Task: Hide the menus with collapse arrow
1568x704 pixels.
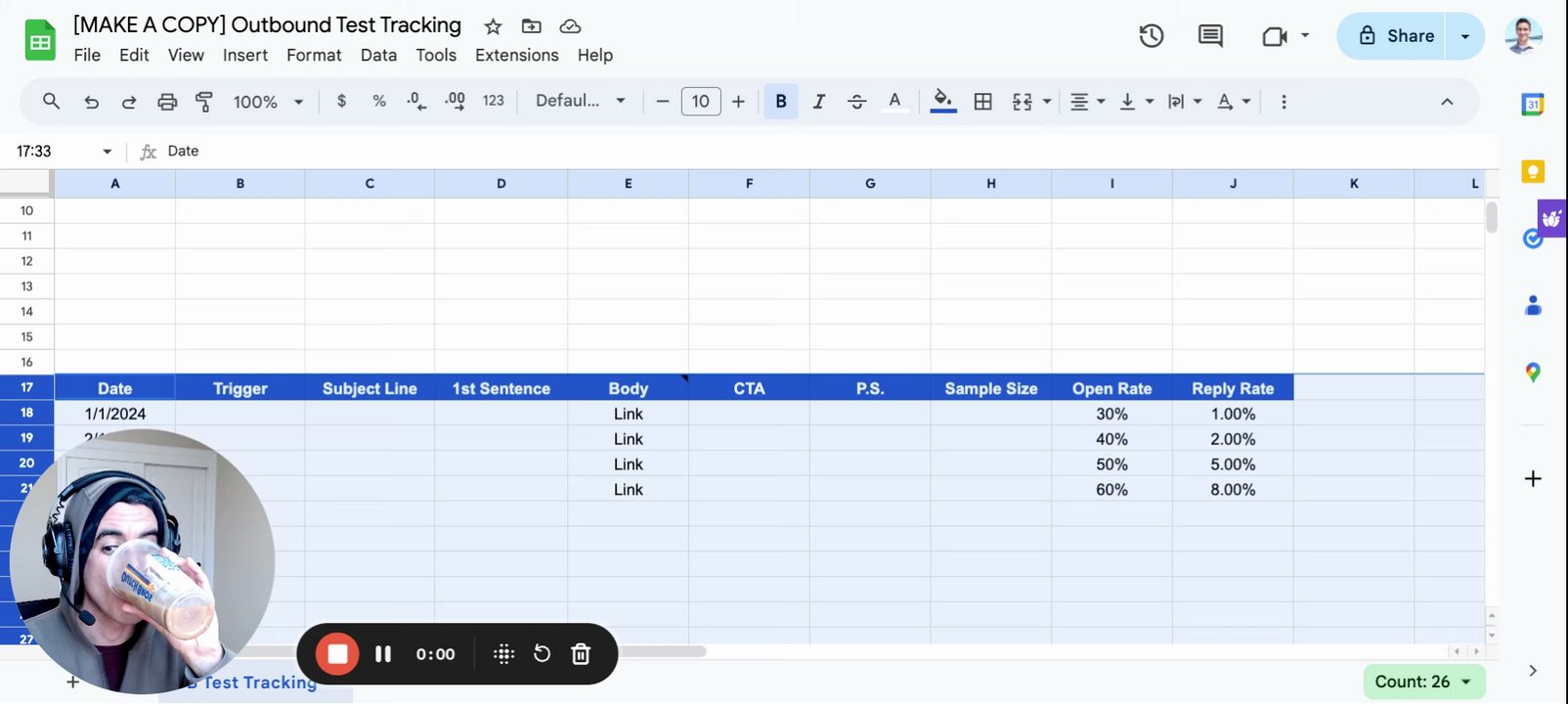Action: tap(1447, 101)
